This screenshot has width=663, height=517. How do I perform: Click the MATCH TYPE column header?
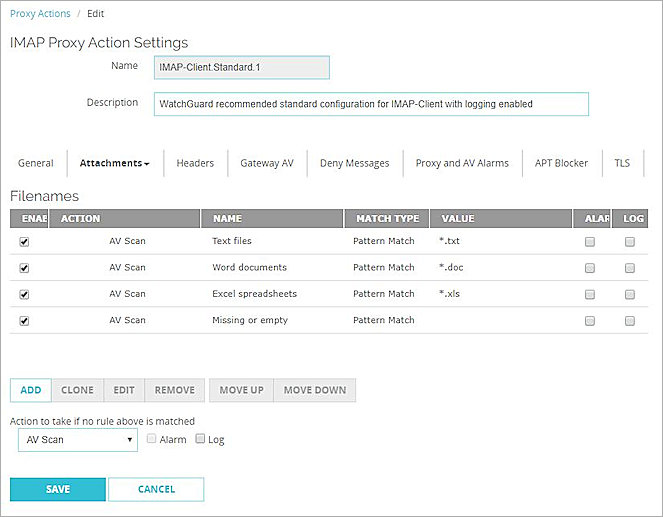tap(387, 219)
